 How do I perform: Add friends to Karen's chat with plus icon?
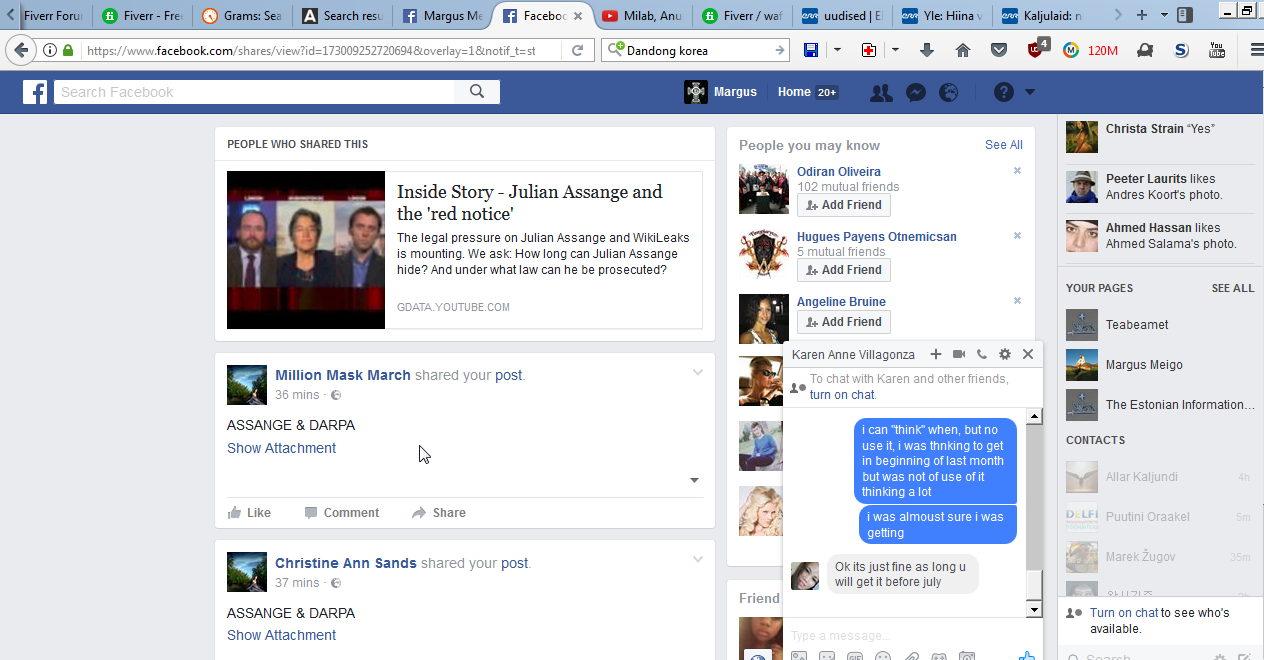click(x=936, y=354)
